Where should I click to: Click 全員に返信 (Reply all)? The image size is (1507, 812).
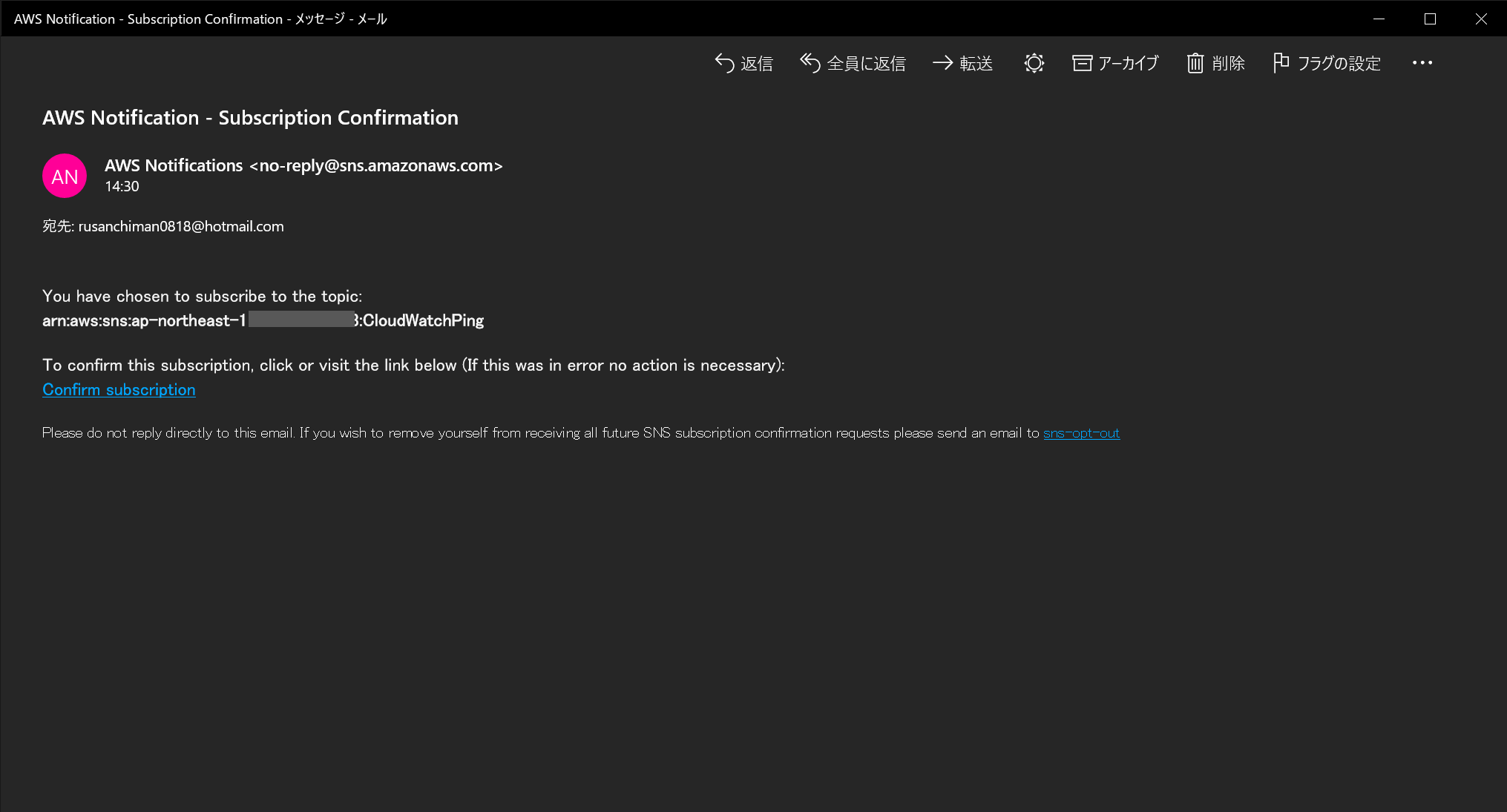tap(853, 63)
